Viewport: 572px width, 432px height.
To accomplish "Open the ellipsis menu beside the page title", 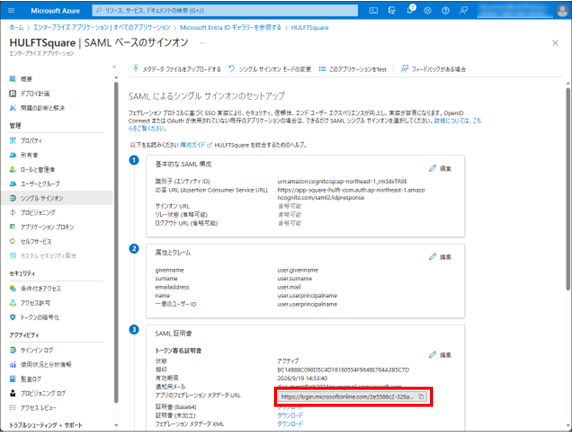I will pos(202,43).
